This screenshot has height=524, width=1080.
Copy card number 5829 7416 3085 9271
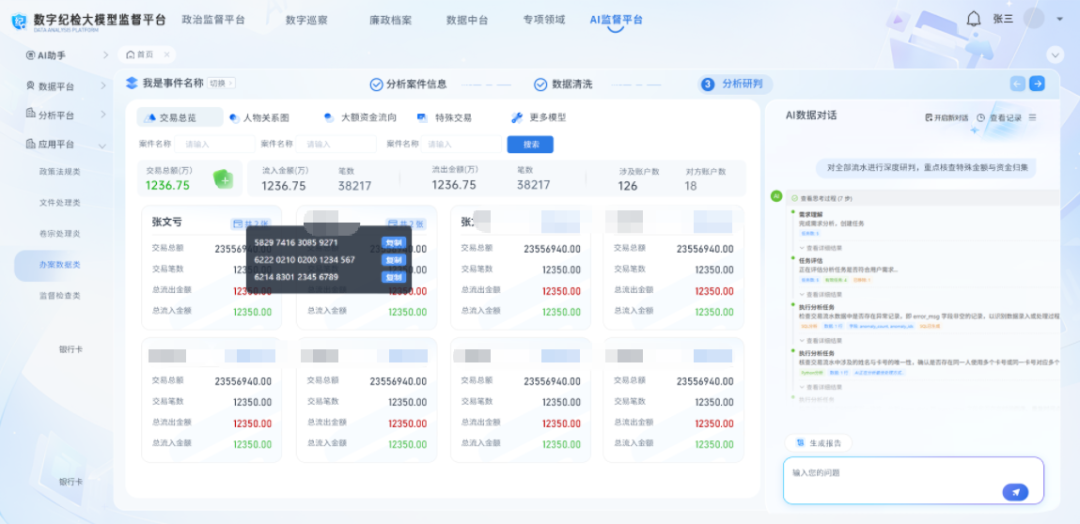[393, 242]
